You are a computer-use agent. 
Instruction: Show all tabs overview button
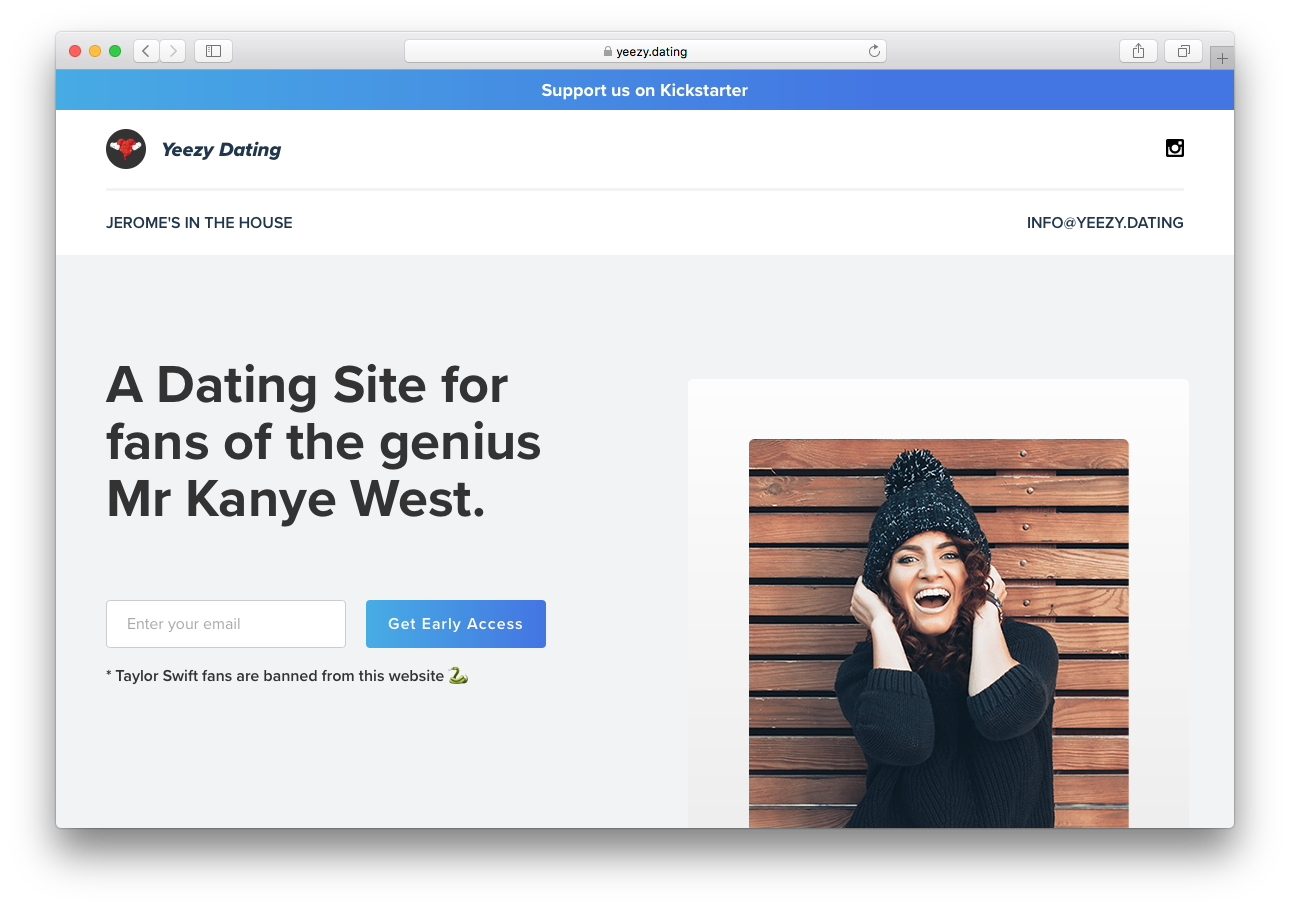[x=1183, y=51]
